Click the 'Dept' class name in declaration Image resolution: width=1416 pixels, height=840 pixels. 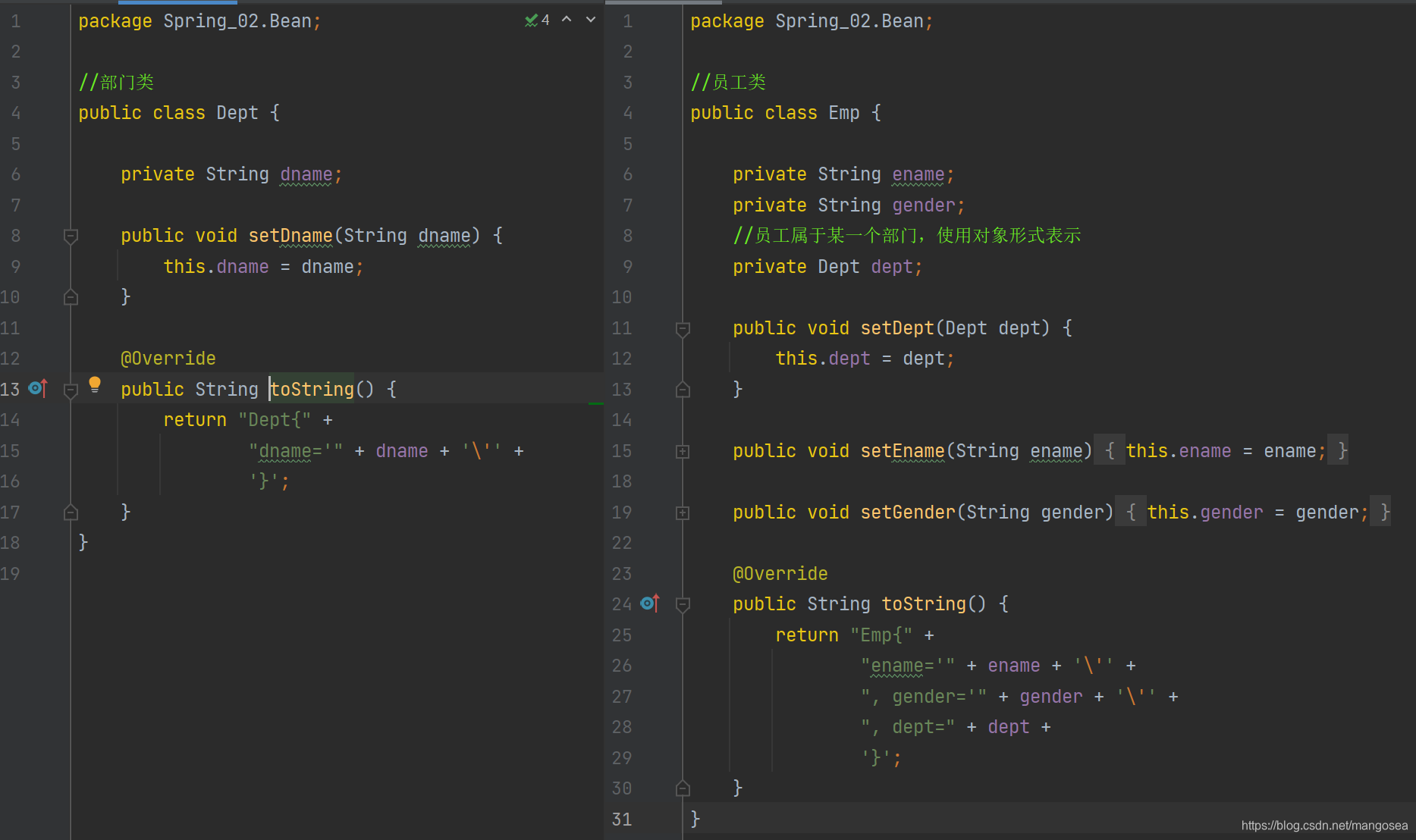[x=237, y=113]
